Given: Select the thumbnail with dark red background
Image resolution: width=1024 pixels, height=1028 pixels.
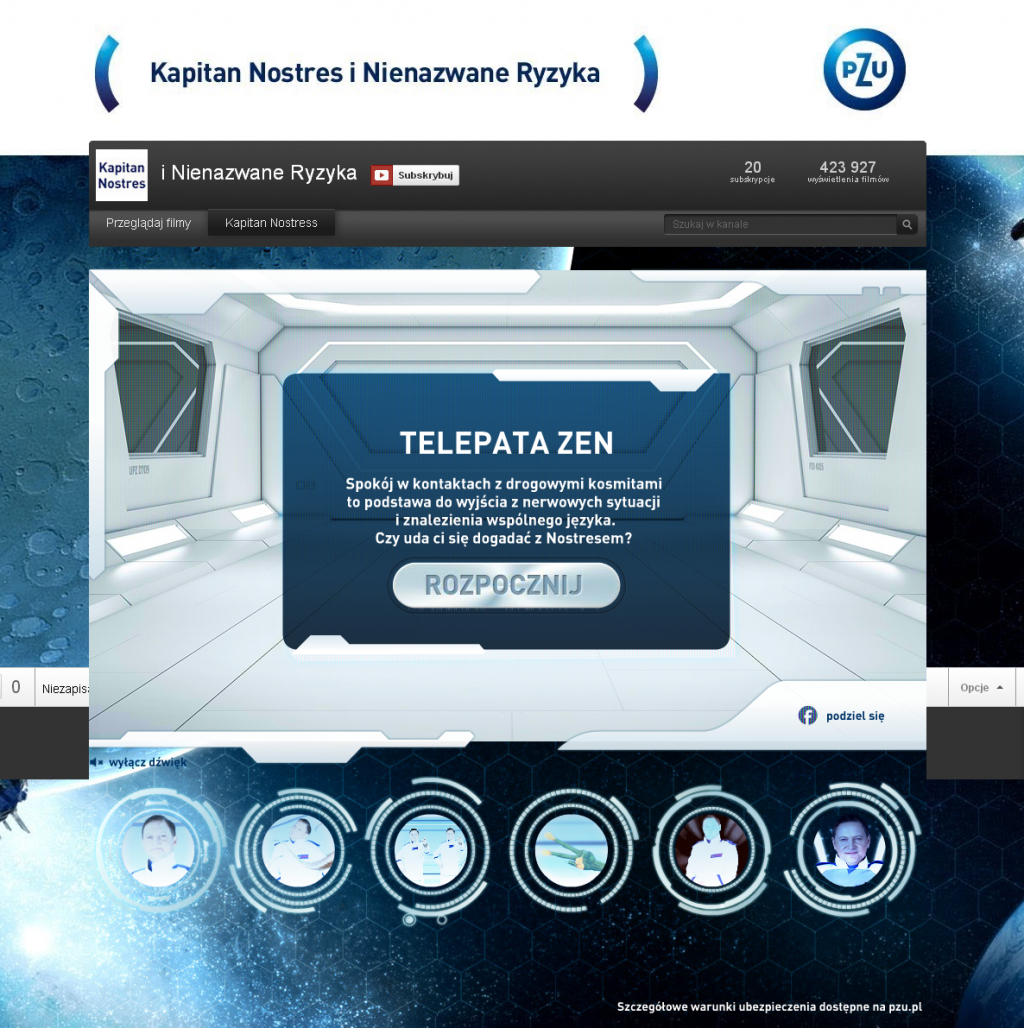Looking at the screenshot, I should point(711,851).
